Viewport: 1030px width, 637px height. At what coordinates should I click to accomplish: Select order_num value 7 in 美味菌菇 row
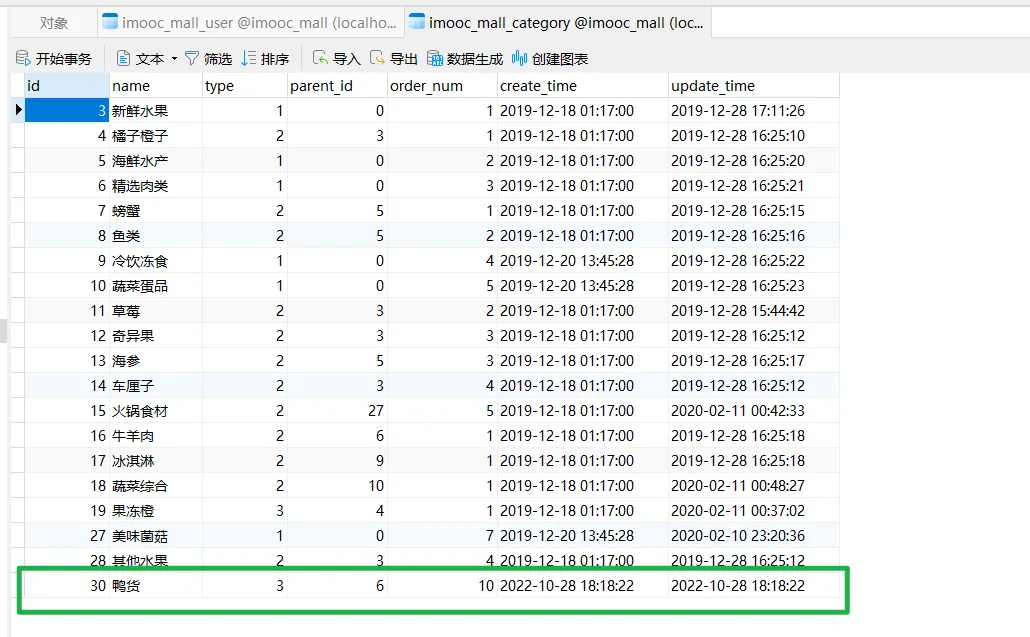coord(442,535)
